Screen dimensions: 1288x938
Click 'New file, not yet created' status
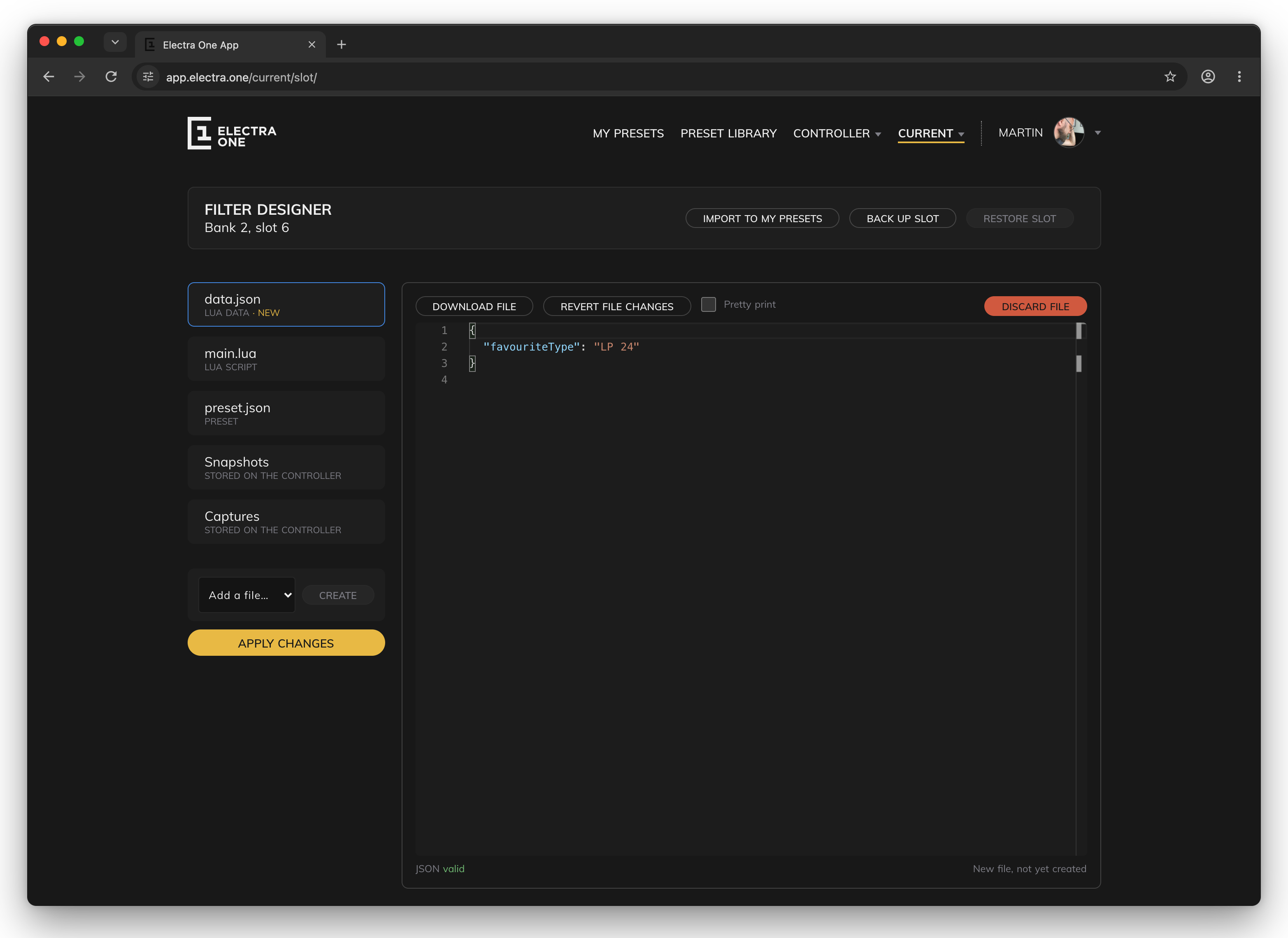[1029, 869]
